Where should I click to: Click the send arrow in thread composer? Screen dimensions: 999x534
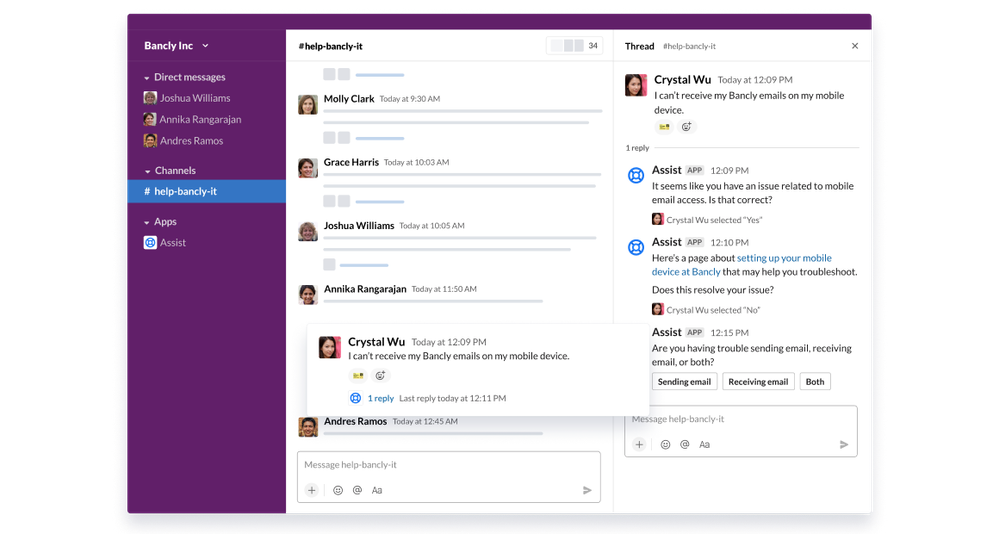click(x=844, y=445)
